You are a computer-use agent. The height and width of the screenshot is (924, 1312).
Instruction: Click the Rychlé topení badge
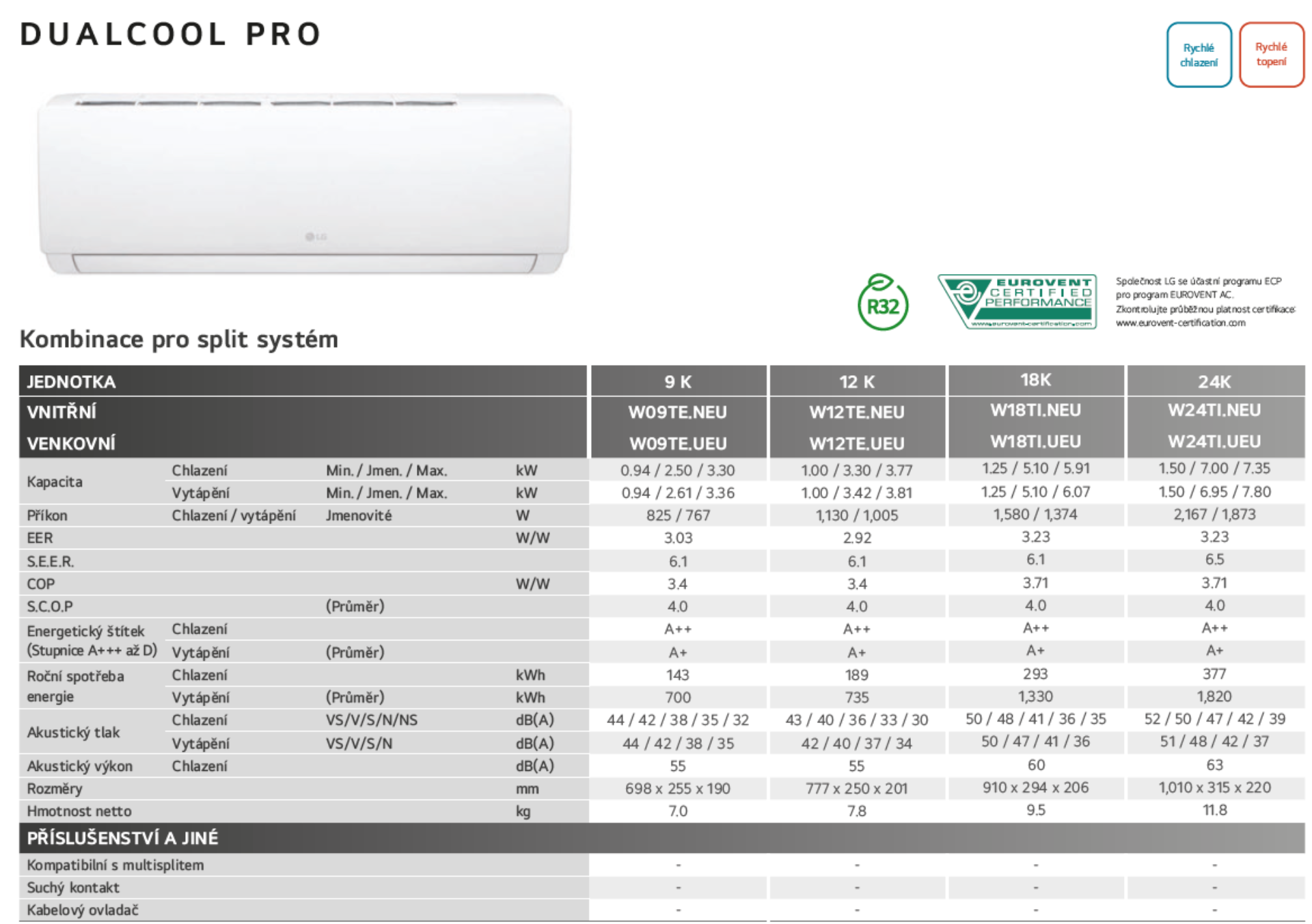(x=1271, y=54)
